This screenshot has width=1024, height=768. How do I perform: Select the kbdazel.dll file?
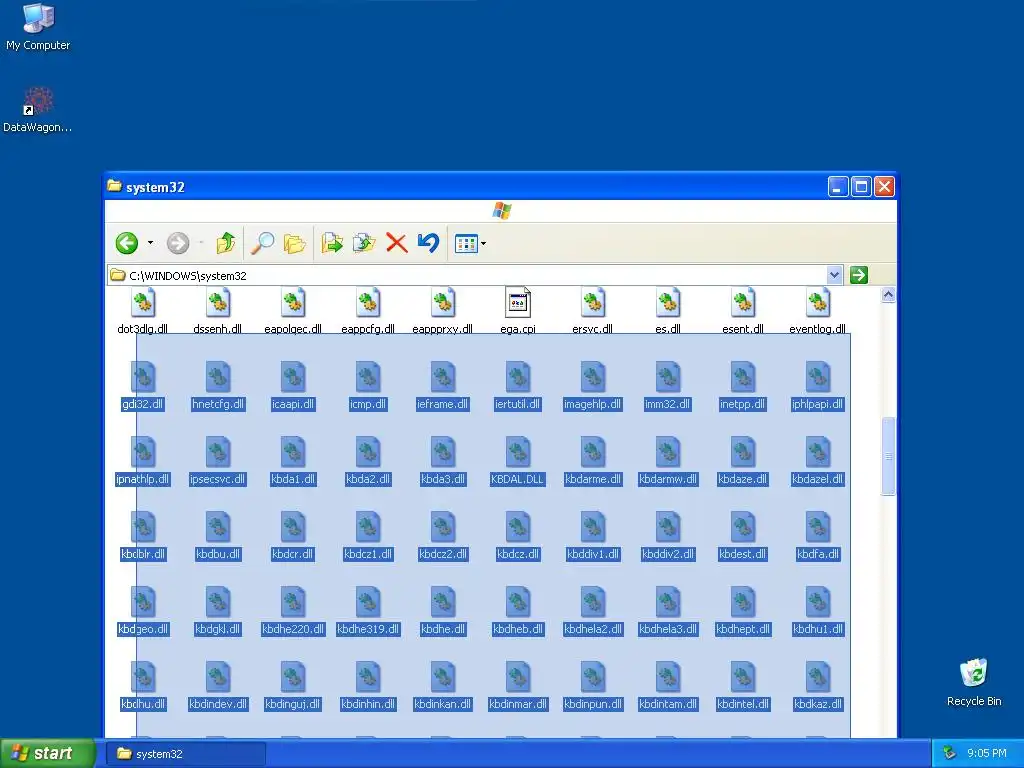[x=818, y=462]
